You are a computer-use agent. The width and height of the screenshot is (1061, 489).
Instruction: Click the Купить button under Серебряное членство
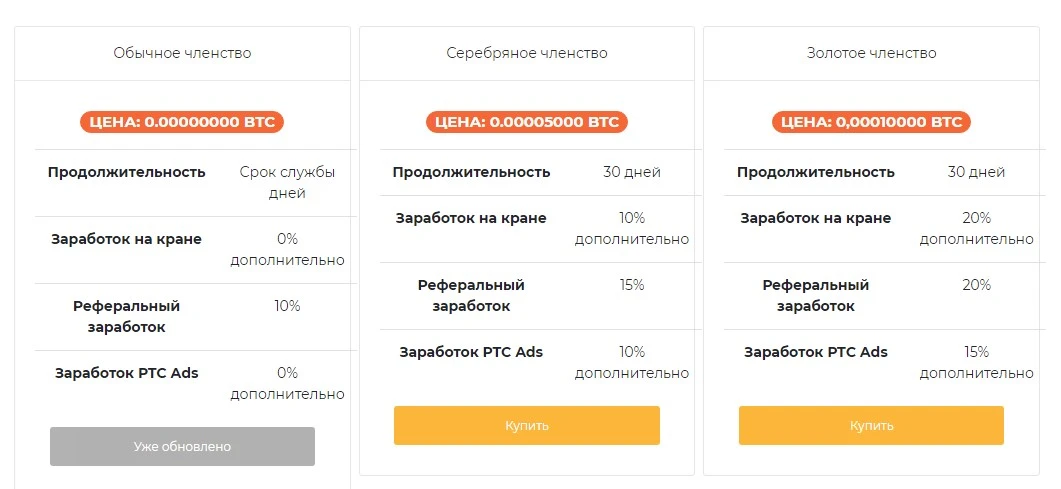point(526,425)
